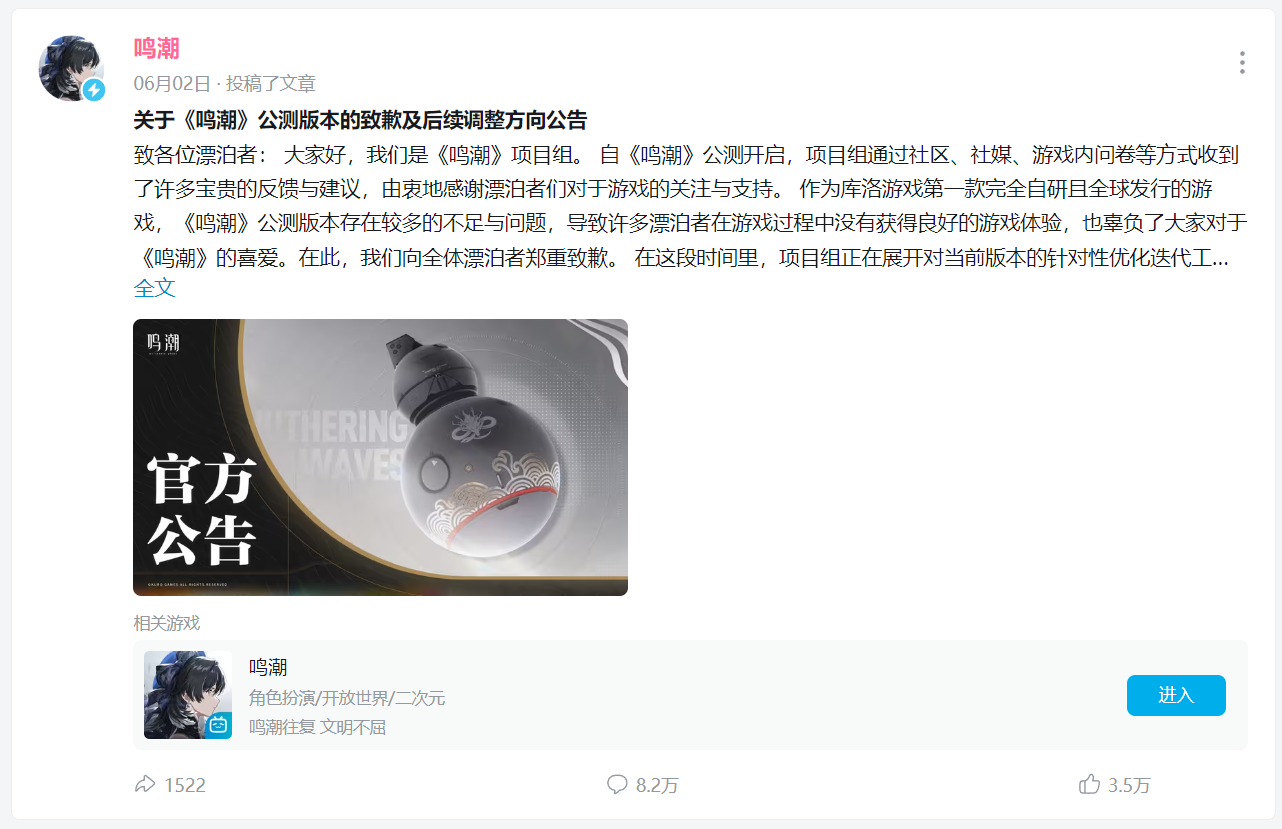Image resolution: width=1282 pixels, height=829 pixels.
Task: Click the 3.5万 like count
Action: coord(1129,785)
